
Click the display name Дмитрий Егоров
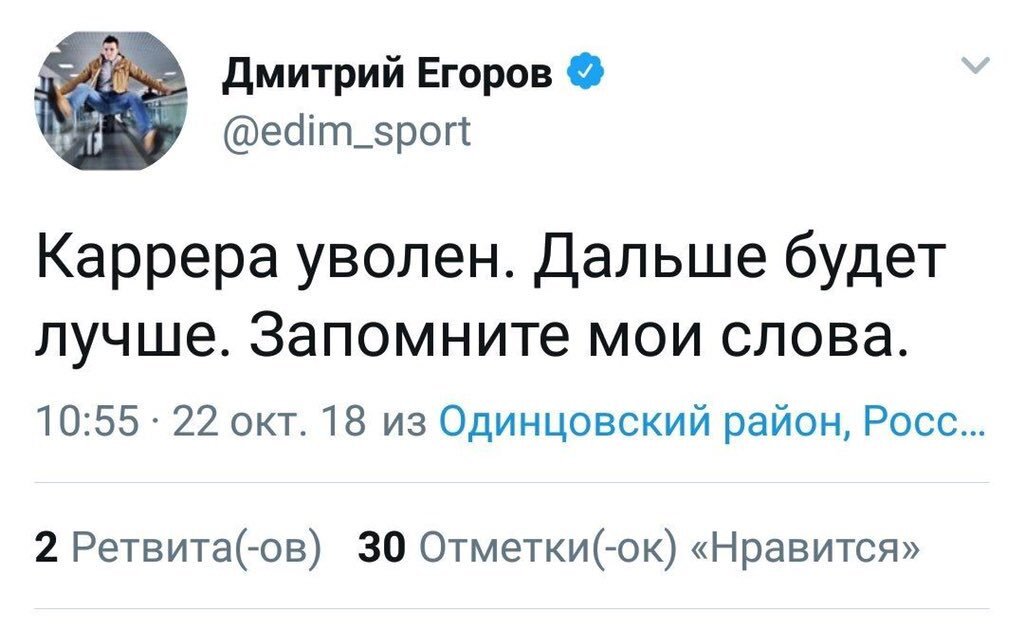(390, 70)
